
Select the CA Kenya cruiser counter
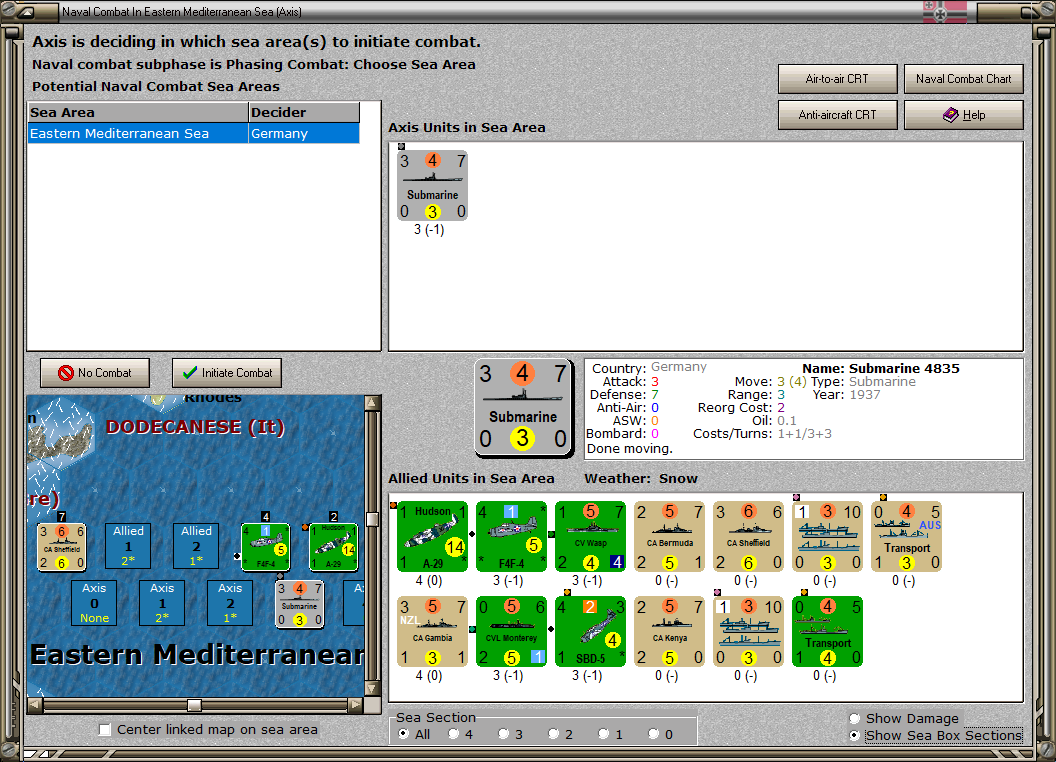[x=669, y=631]
